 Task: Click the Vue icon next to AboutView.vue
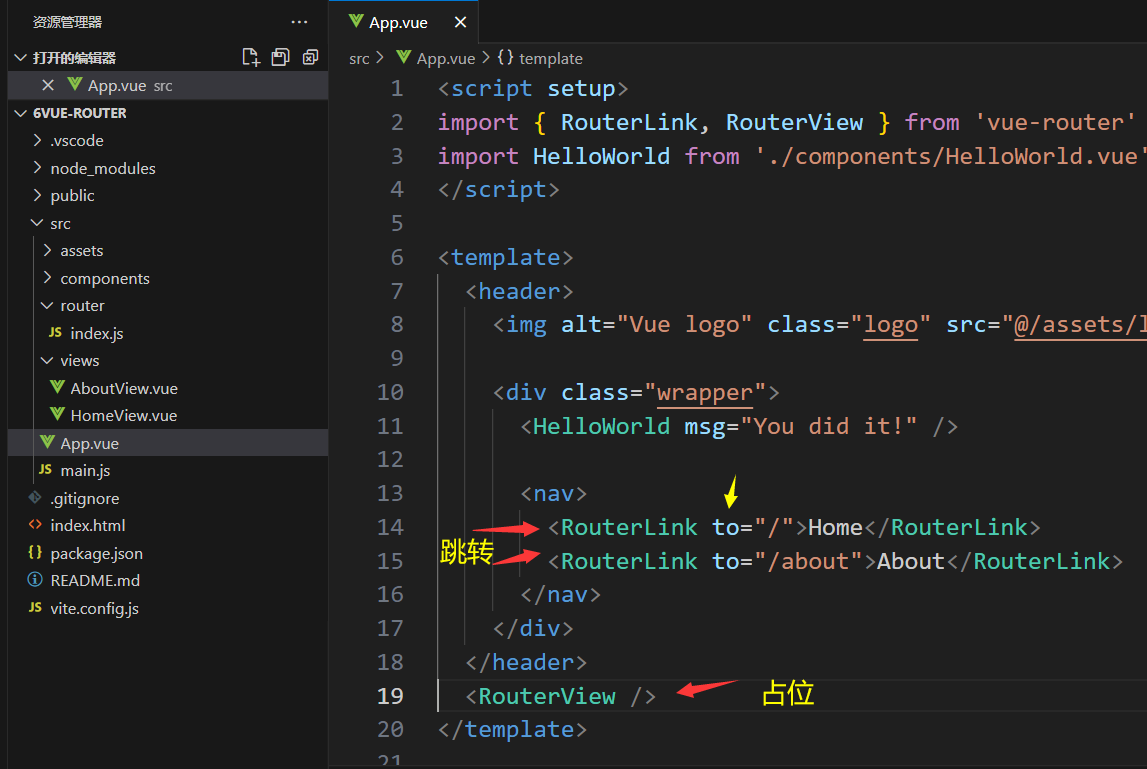click(x=57, y=387)
